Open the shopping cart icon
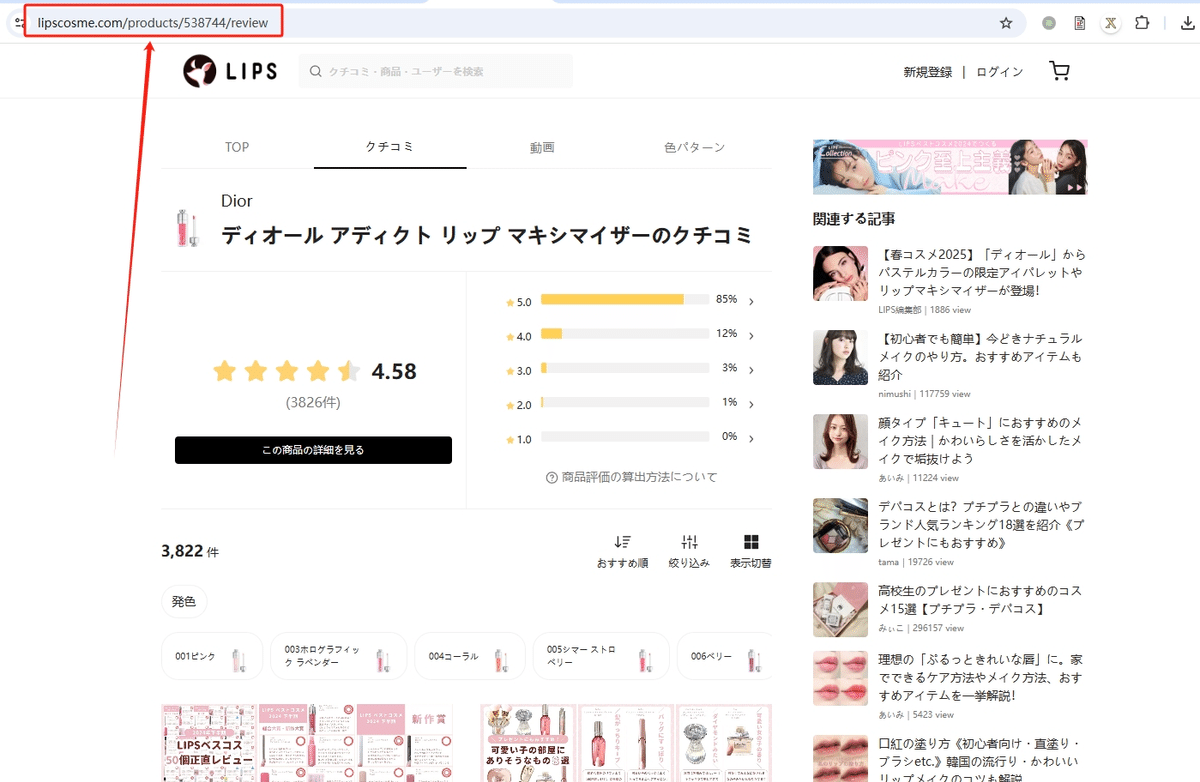 [1059, 71]
